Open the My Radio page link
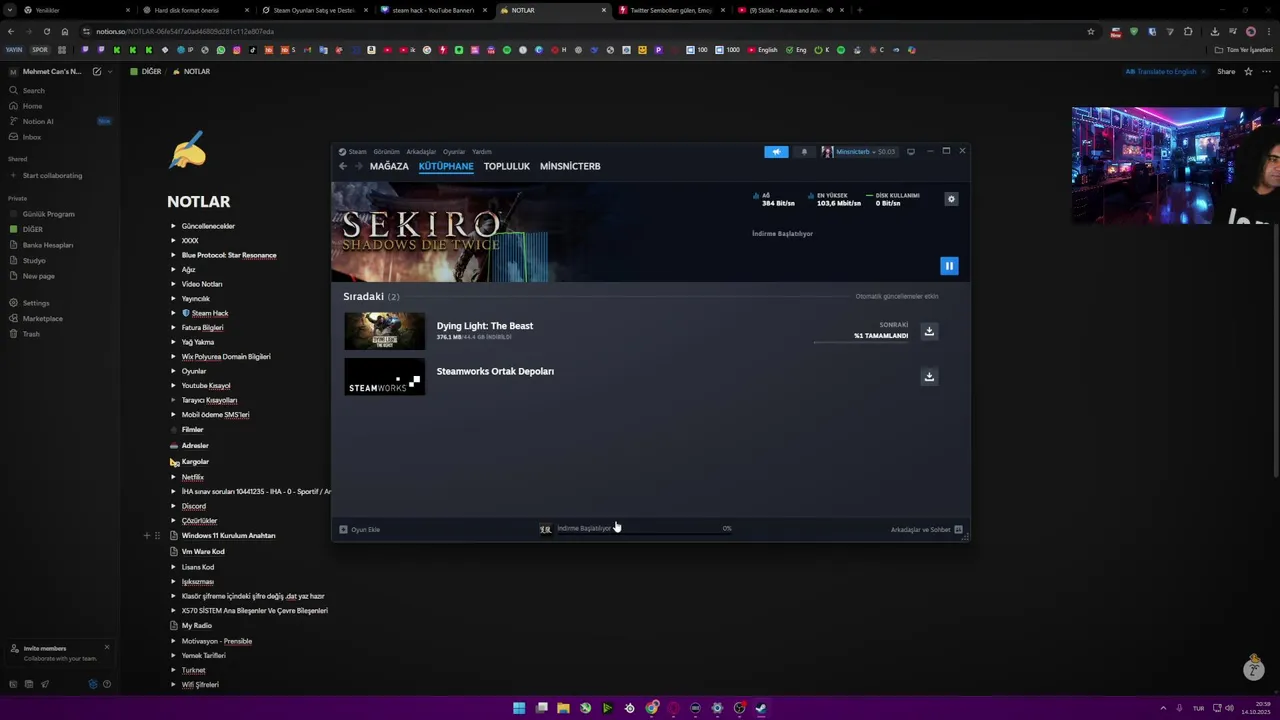Screen dimensions: 1280x720 [x=197, y=626]
